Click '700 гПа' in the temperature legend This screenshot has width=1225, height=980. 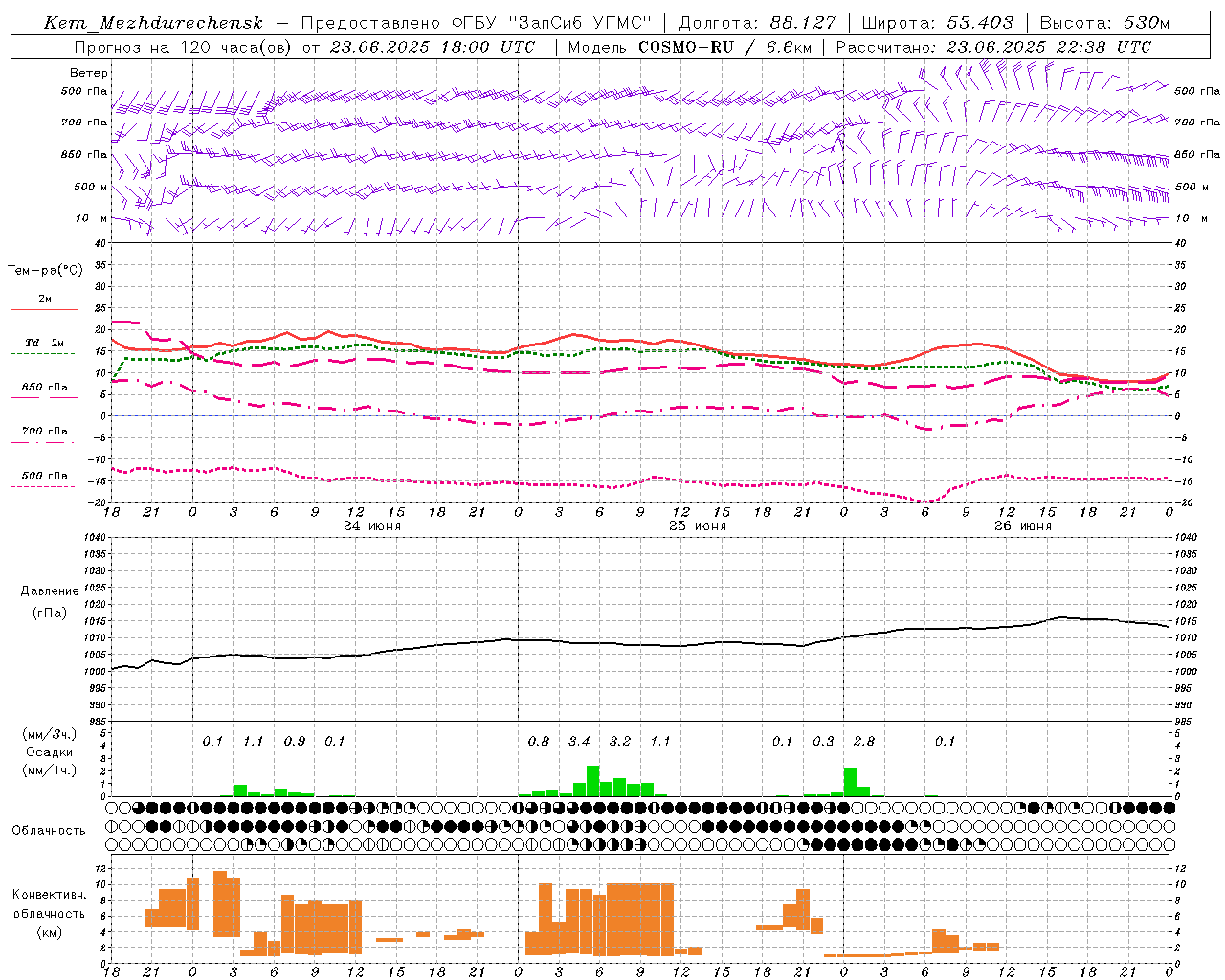[44, 431]
